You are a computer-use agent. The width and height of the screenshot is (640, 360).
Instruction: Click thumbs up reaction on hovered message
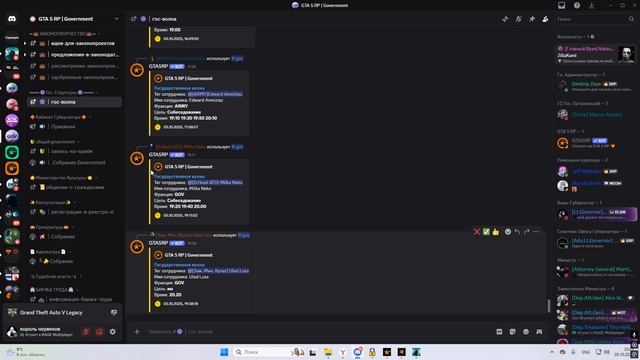tap(496, 232)
